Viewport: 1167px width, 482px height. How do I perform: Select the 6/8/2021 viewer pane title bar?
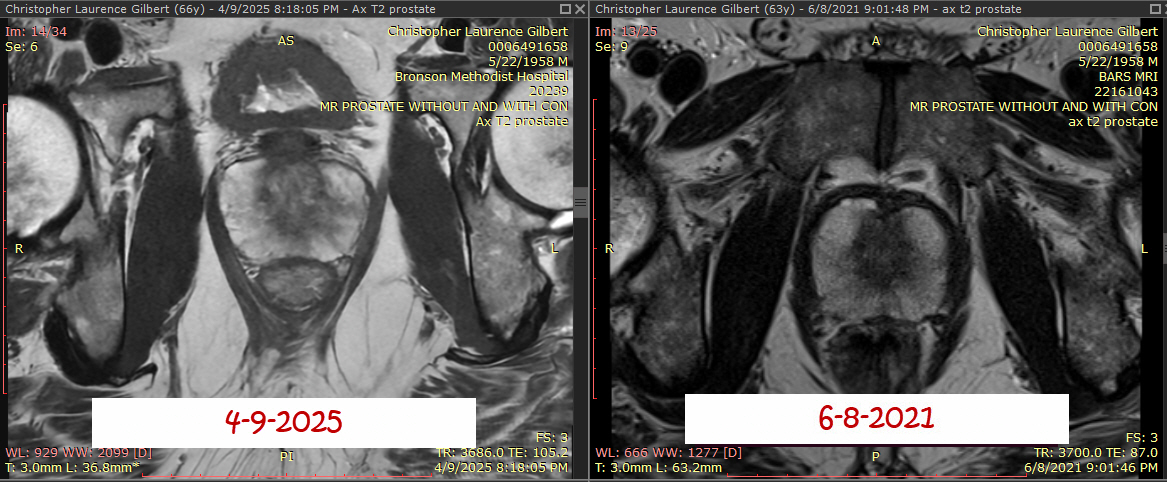pyautogui.click(x=878, y=8)
